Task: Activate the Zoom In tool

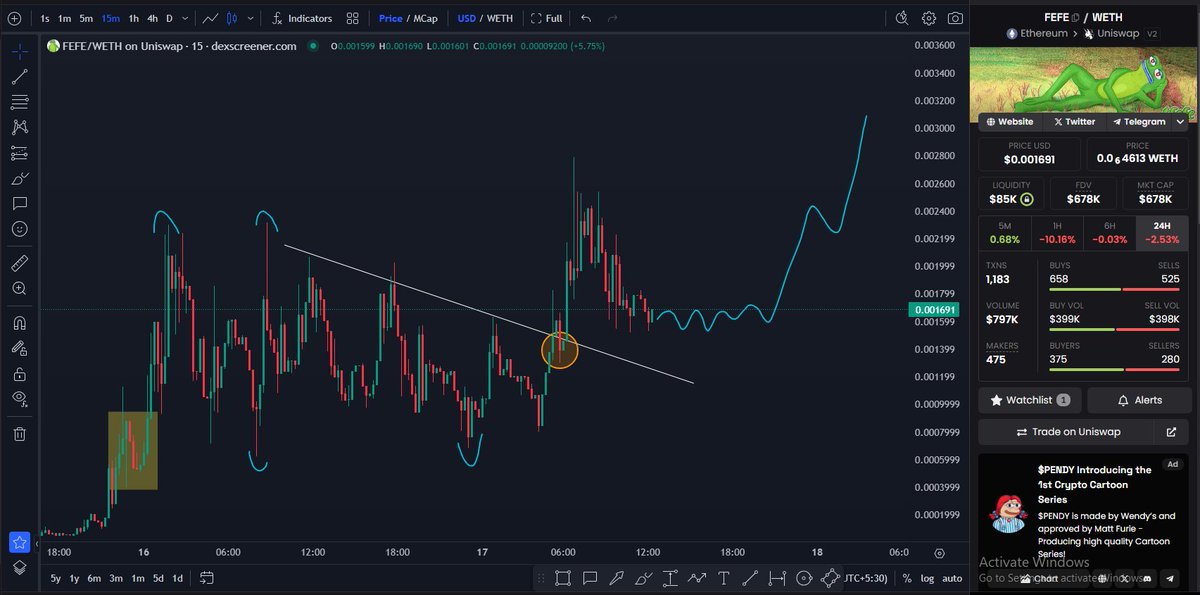Action: click(20, 288)
